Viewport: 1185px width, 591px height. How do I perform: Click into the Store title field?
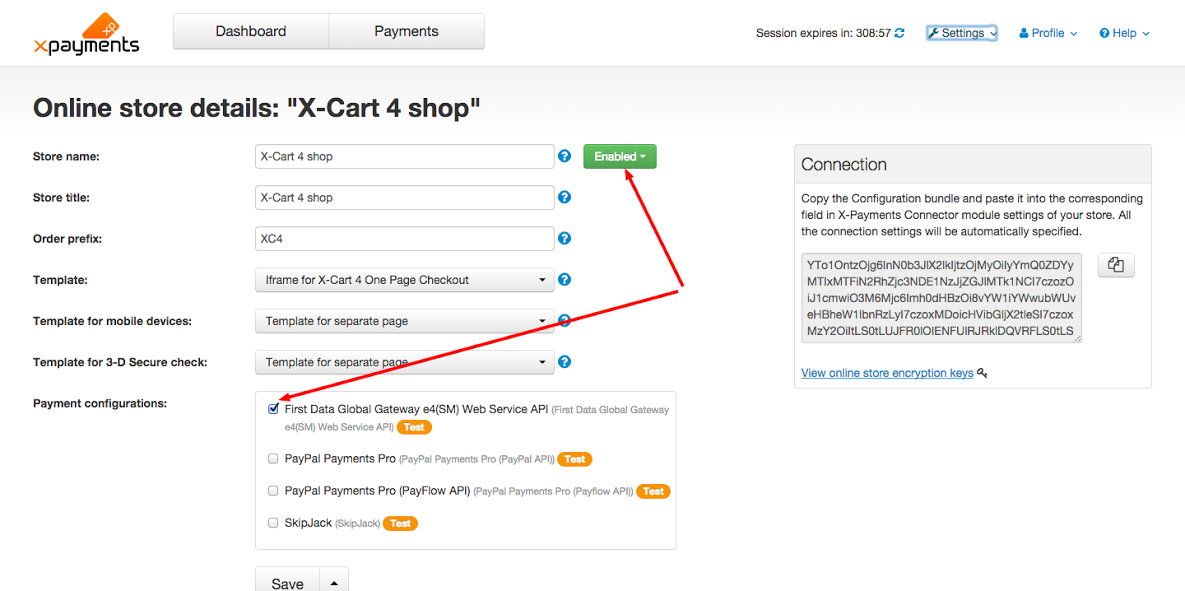tap(405, 197)
